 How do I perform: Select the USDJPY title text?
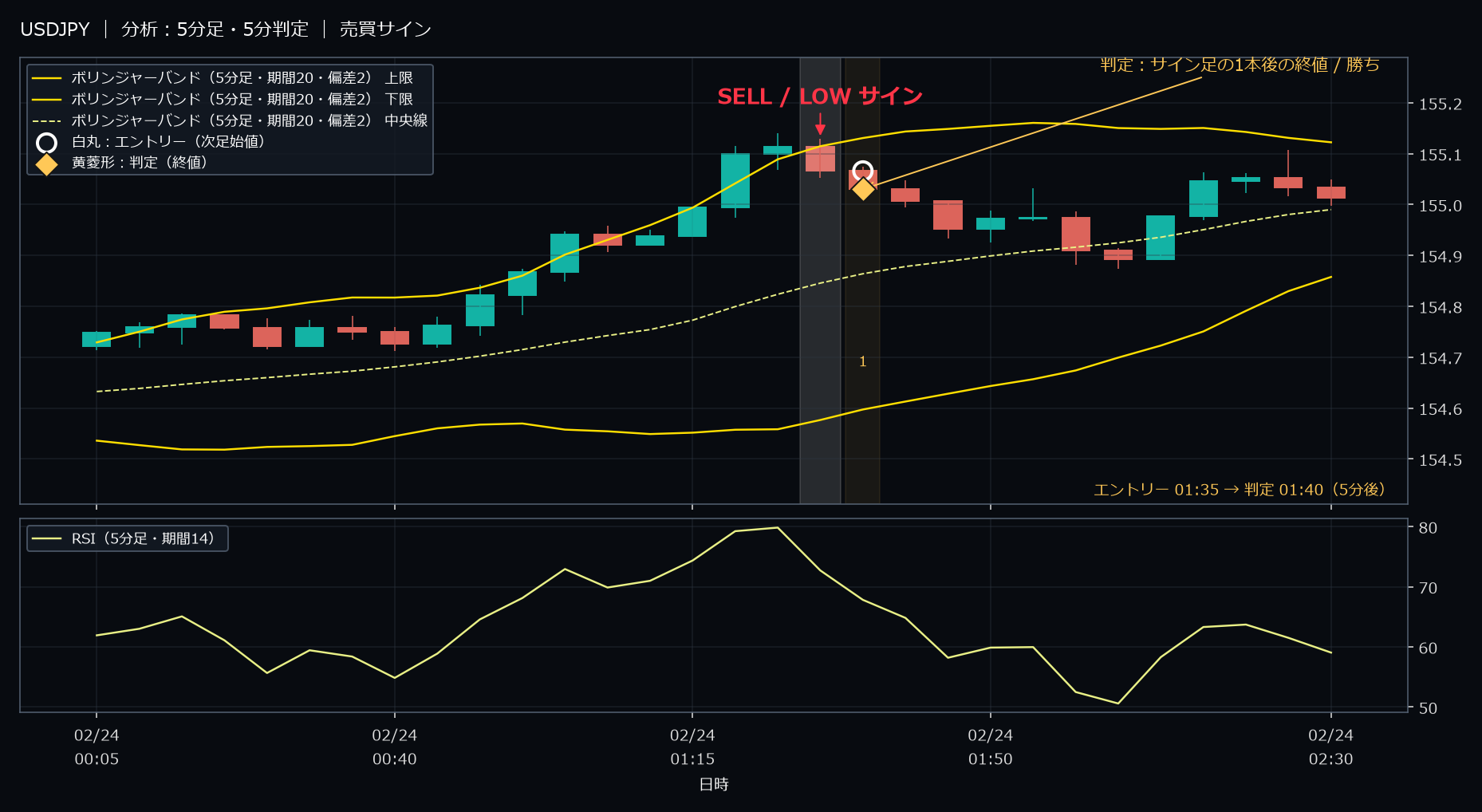55,30
